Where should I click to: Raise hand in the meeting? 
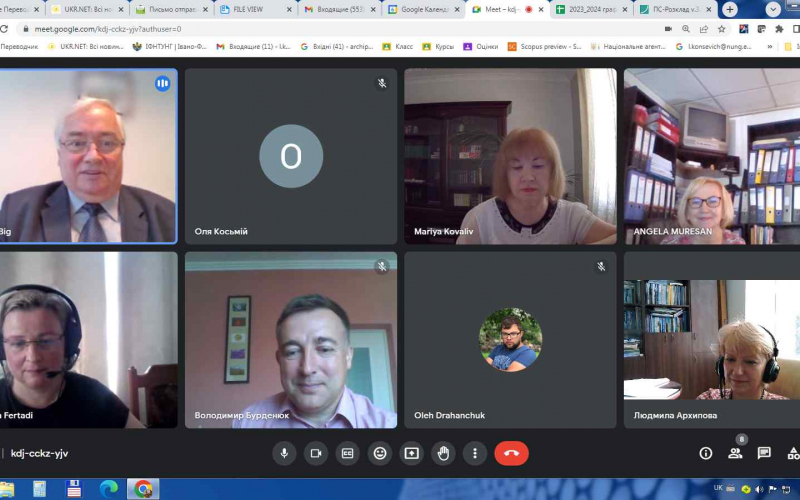point(443,453)
